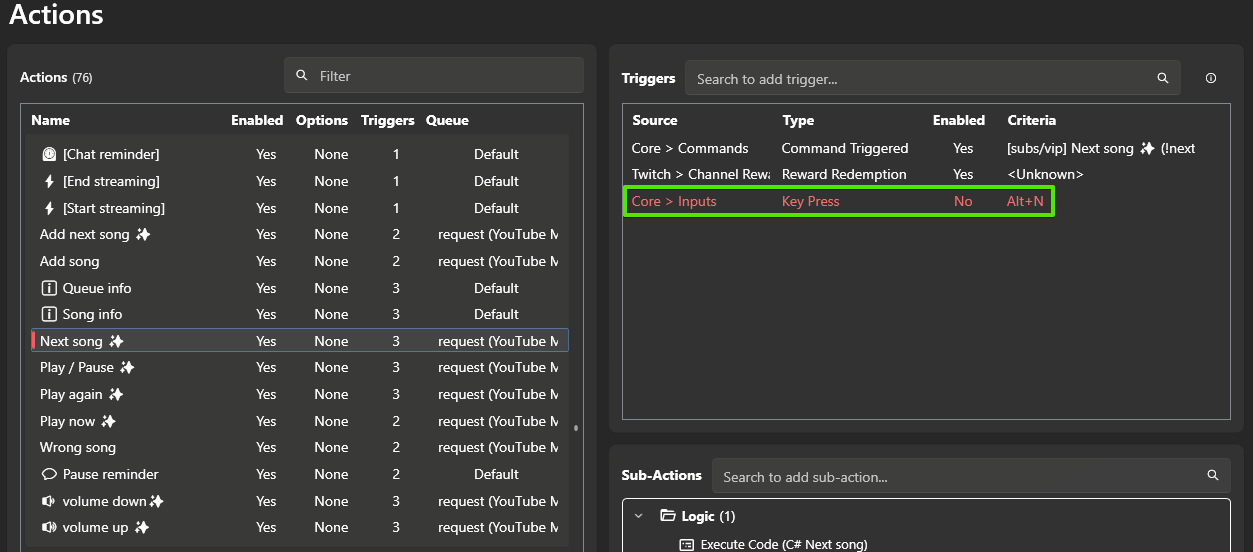Click the speech bubble icon of Pause reminder
Image resolution: width=1253 pixels, height=552 pixels.
[x=48, y=474]
